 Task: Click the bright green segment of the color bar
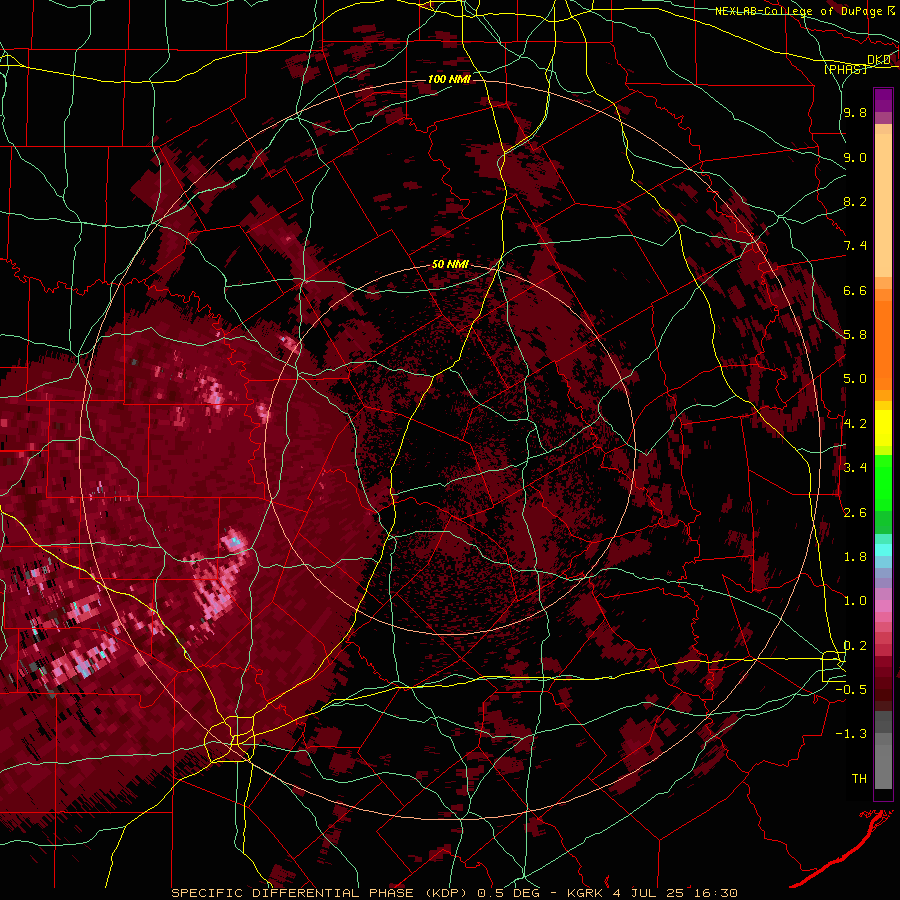(x=883, y=482)
